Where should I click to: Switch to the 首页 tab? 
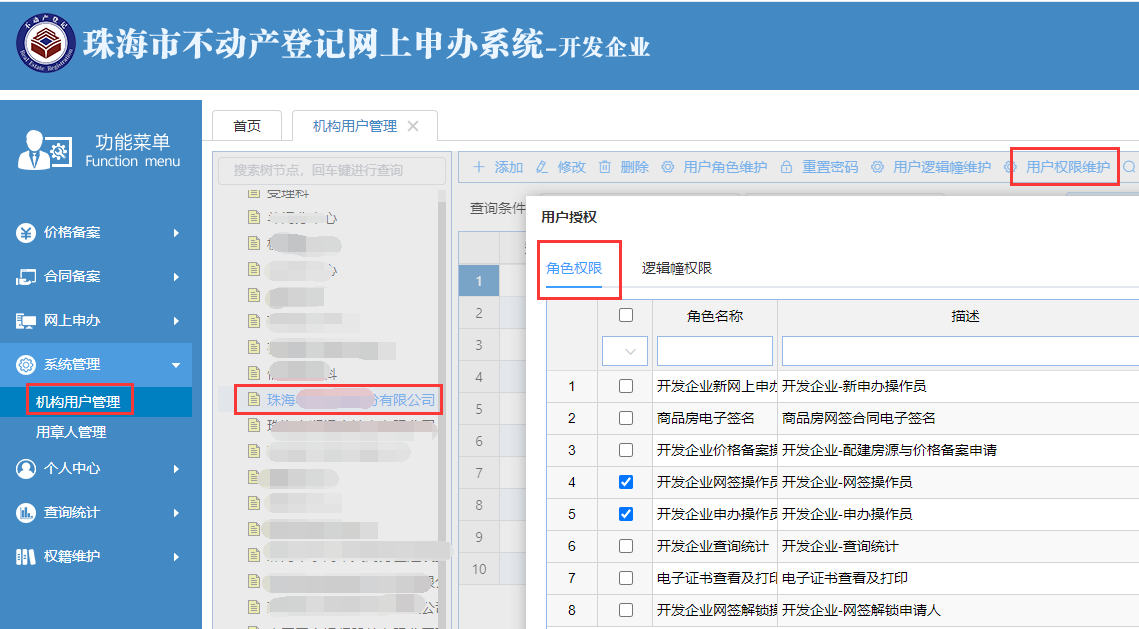pyautogui.click(x=247, y=126)
